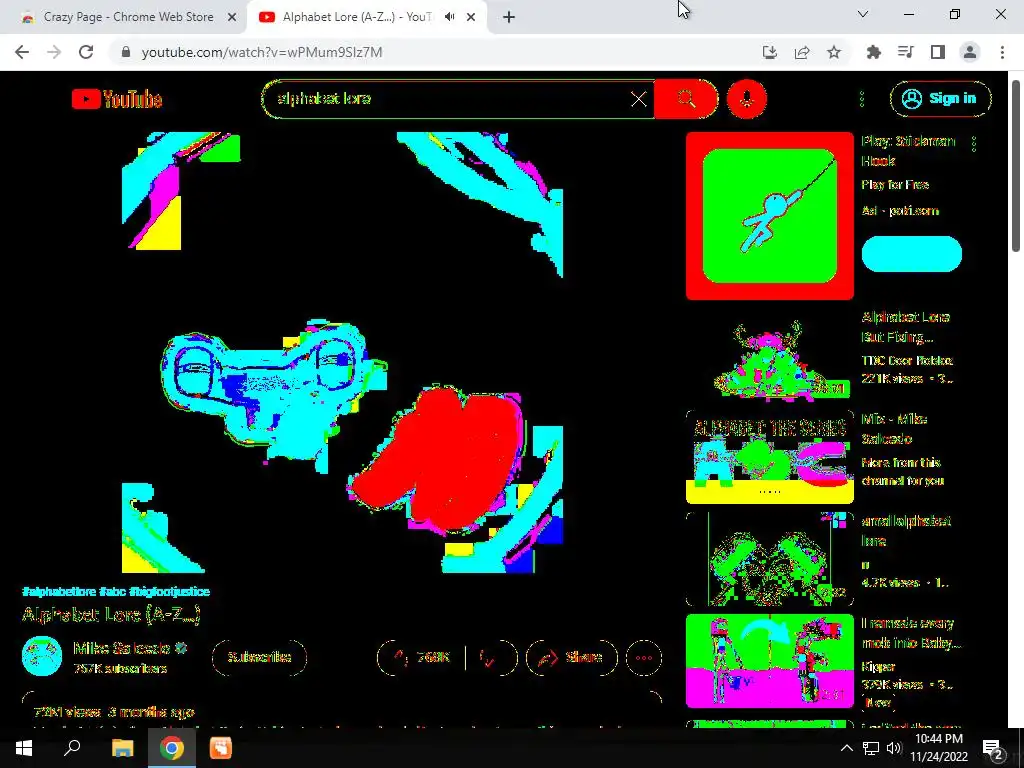Image resolution: width=1024 pixels, height=768 pixels.
Task: Open the Stickman Hook ad options menu
Action: coord(974,144)
